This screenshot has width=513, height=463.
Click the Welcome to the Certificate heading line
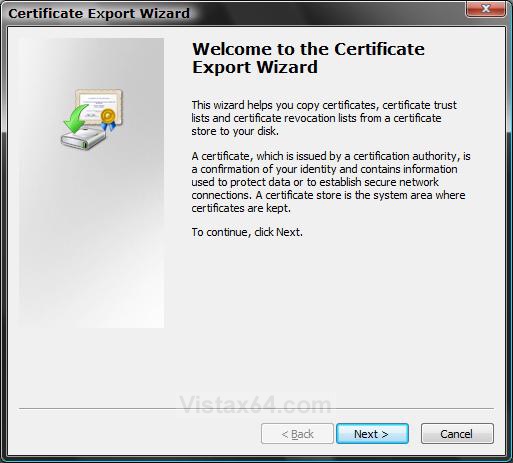click(308, 49)
